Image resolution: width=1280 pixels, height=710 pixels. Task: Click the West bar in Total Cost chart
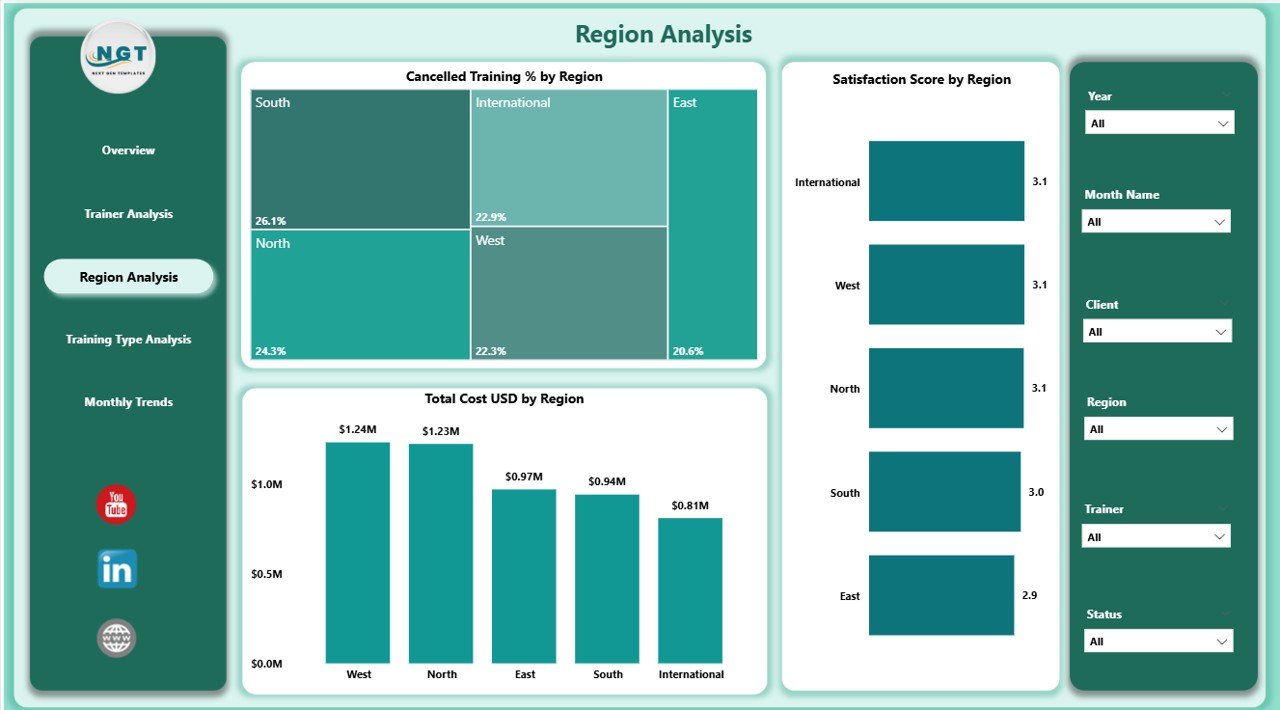(357, 550)
